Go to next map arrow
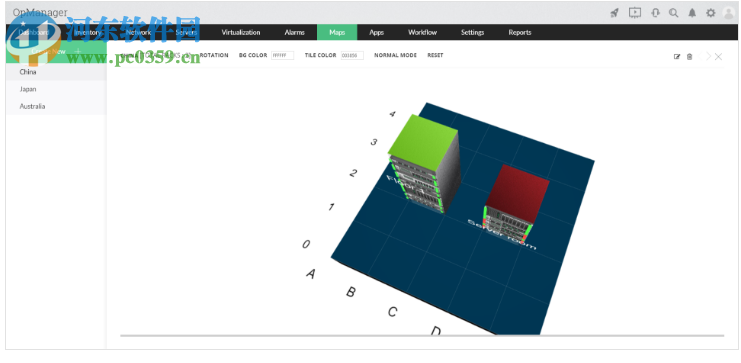The height and width of the screenshot is (363, 741). (708, 56)
